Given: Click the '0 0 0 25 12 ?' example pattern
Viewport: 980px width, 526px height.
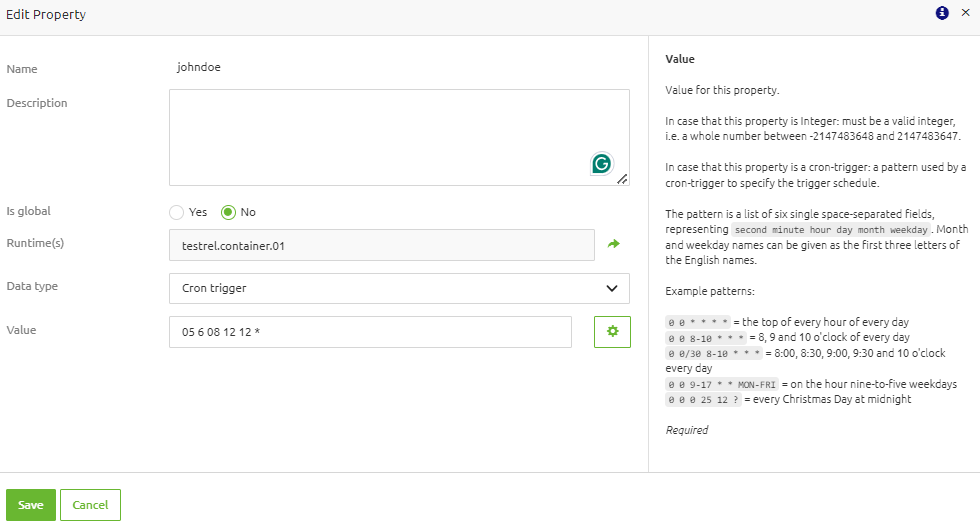Looking at the screenshot, I should 699,400.
